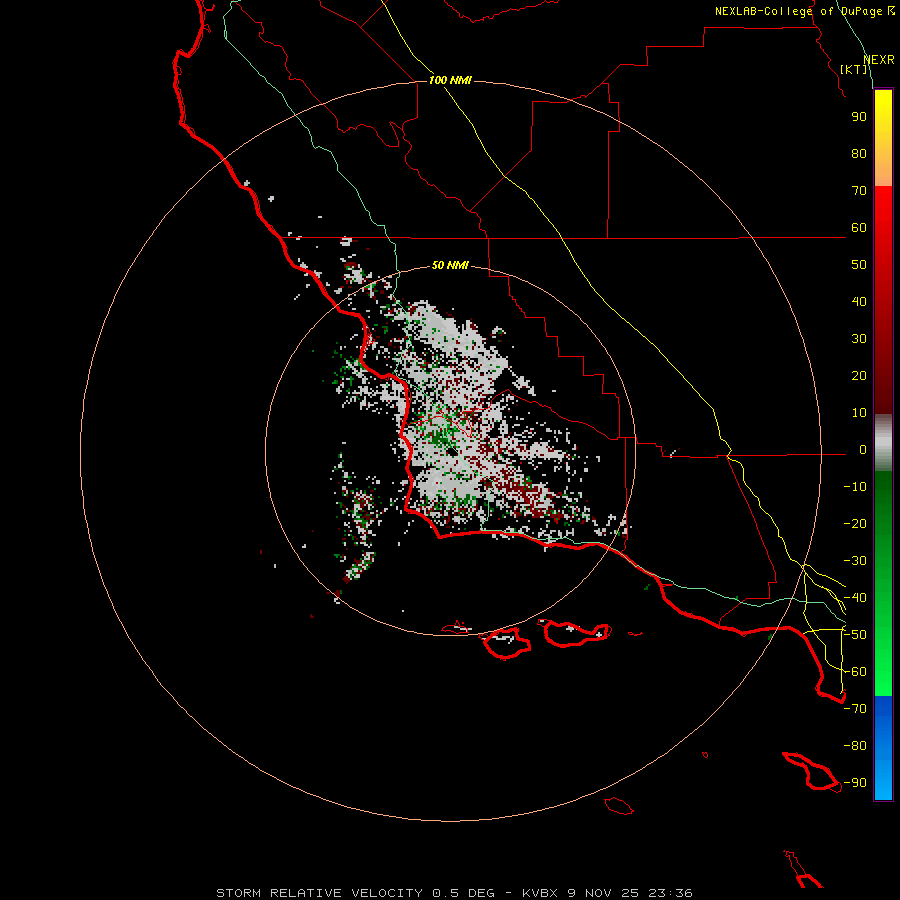Click the -30 value on velocity scale

point(855,561)
